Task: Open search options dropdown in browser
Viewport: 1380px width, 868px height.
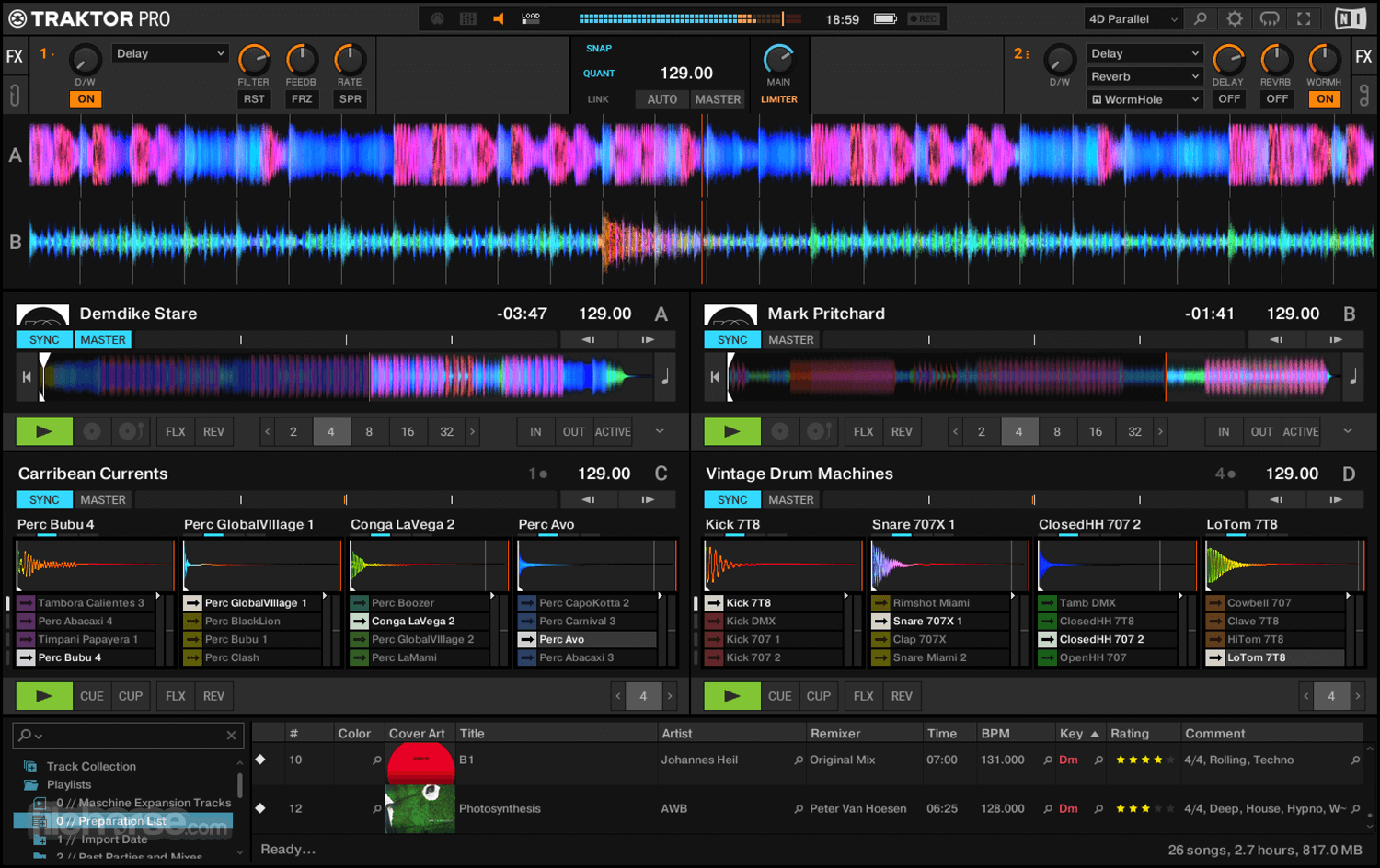Action: pos(30,735)
